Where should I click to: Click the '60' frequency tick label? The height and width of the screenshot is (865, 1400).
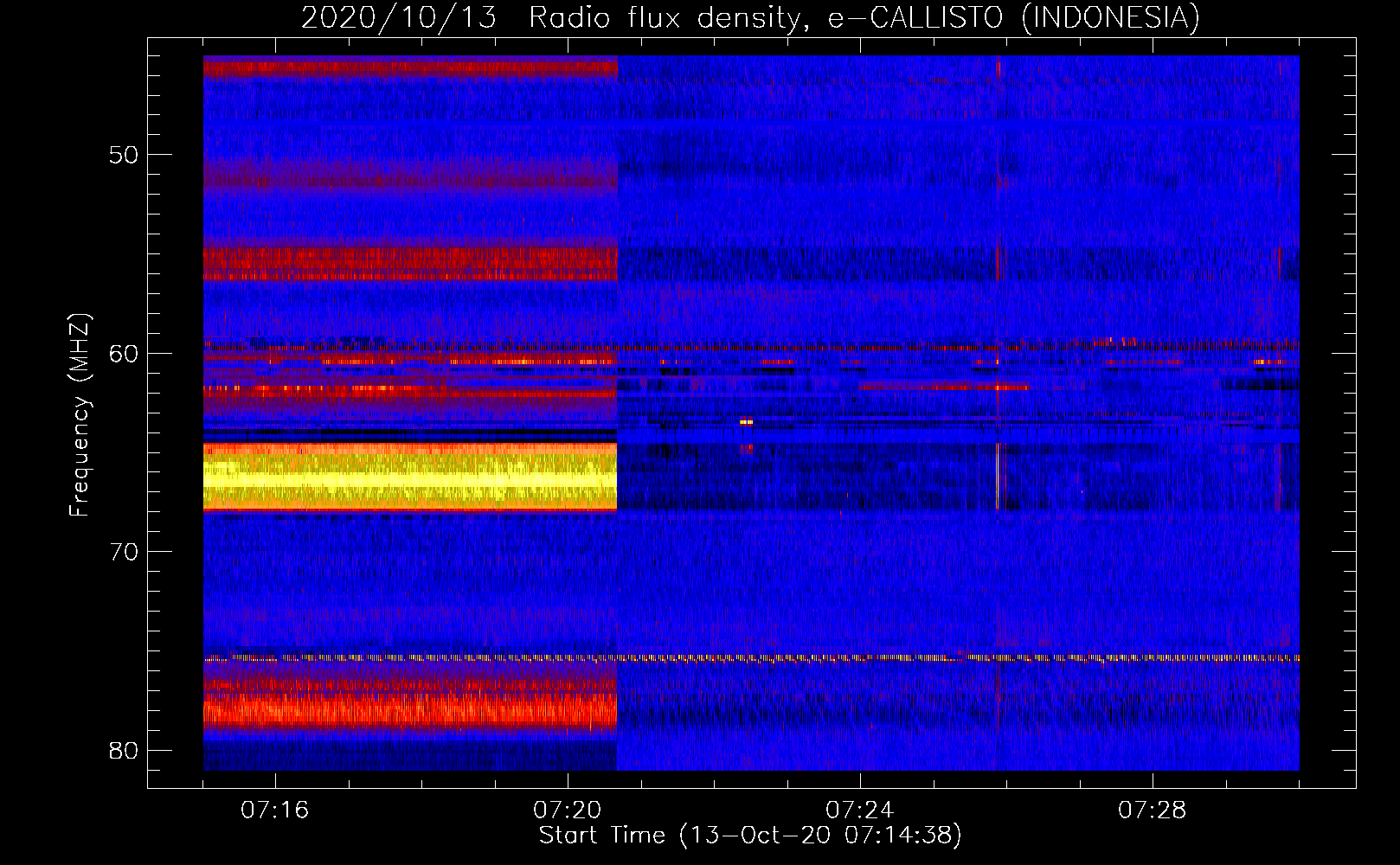tap(124, 353)
